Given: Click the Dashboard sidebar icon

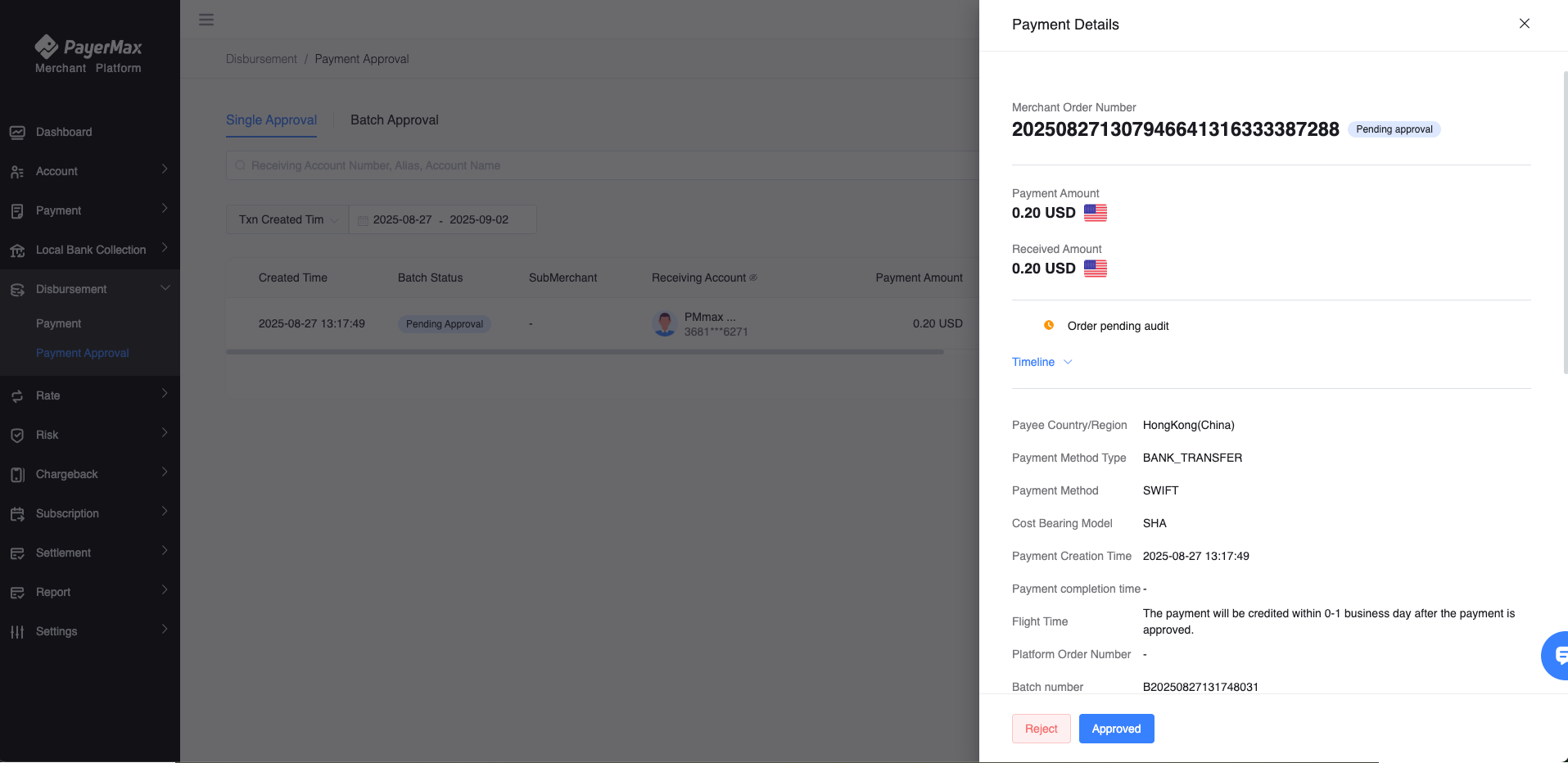Looking at the screenshot, I should (x=17, y=132).
